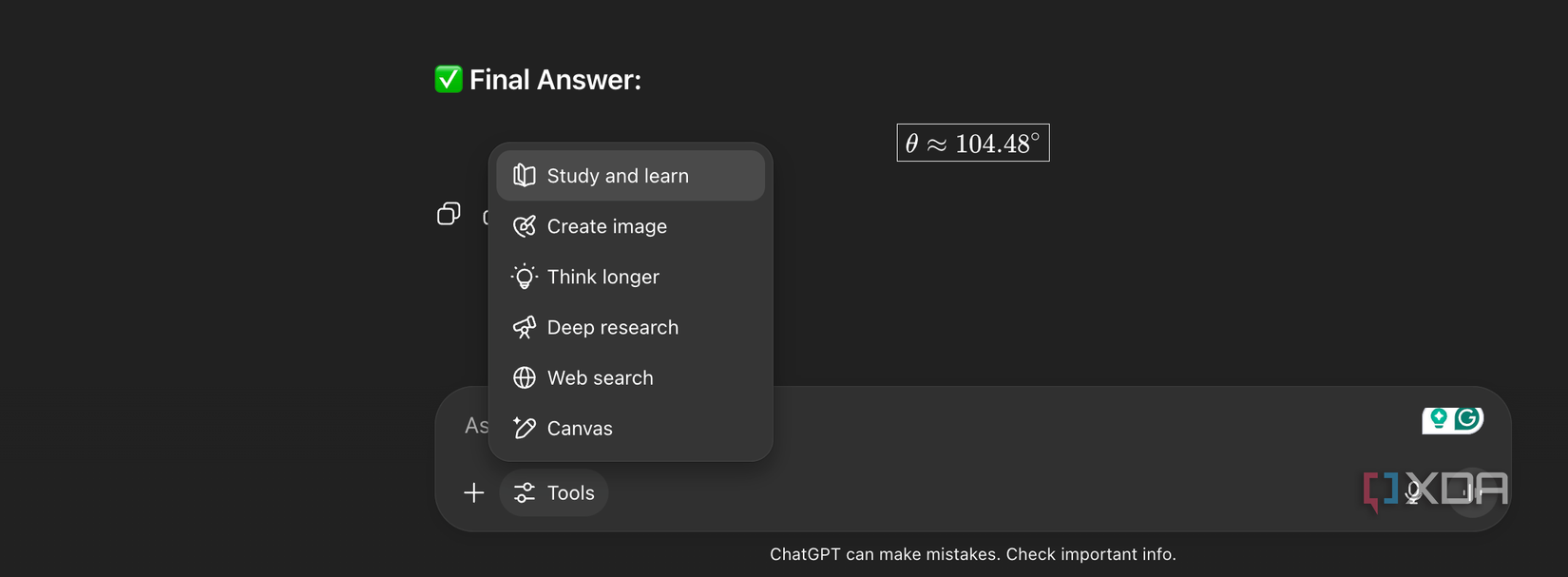Click the green checkmark emoji
The image size is (1568, 577).
click(449, 79)
